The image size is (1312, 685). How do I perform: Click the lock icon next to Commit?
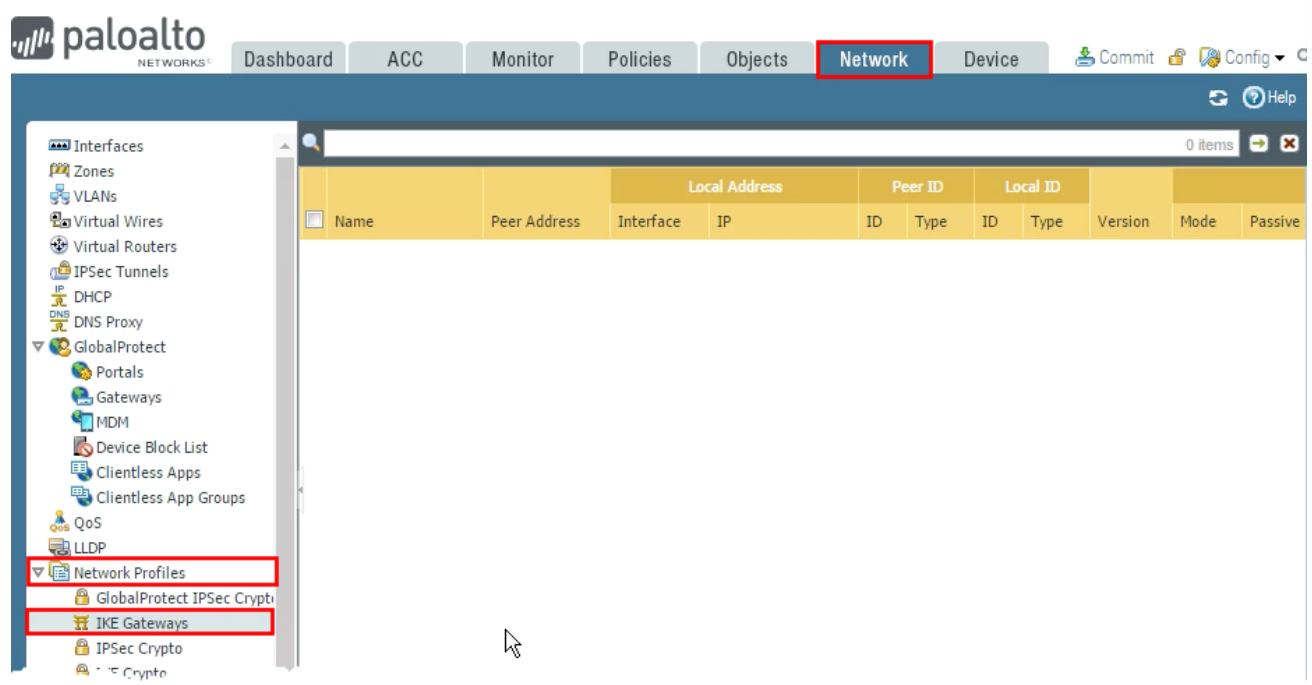click(1177, 58)
